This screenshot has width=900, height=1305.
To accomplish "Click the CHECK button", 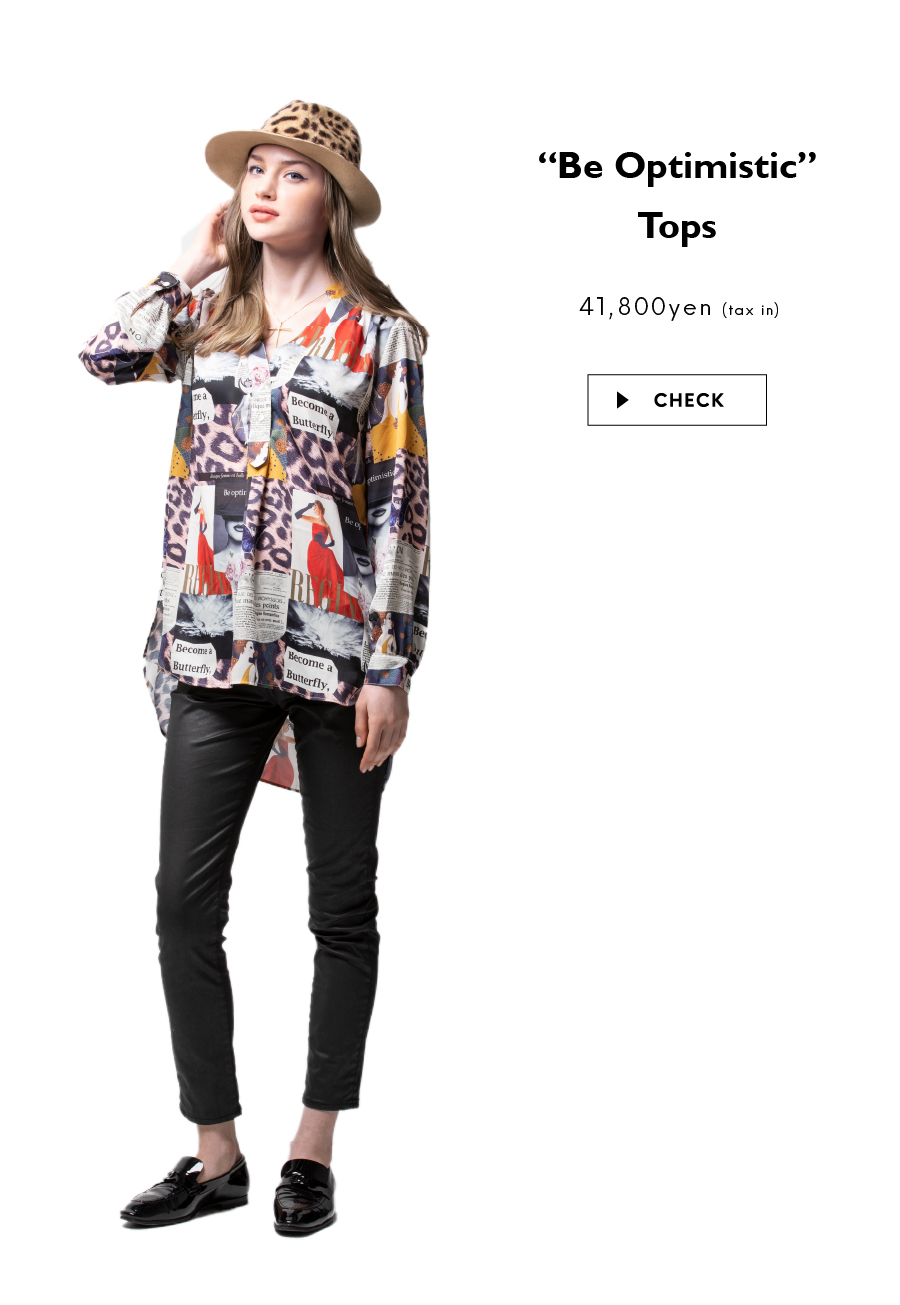I will point(677,400).
